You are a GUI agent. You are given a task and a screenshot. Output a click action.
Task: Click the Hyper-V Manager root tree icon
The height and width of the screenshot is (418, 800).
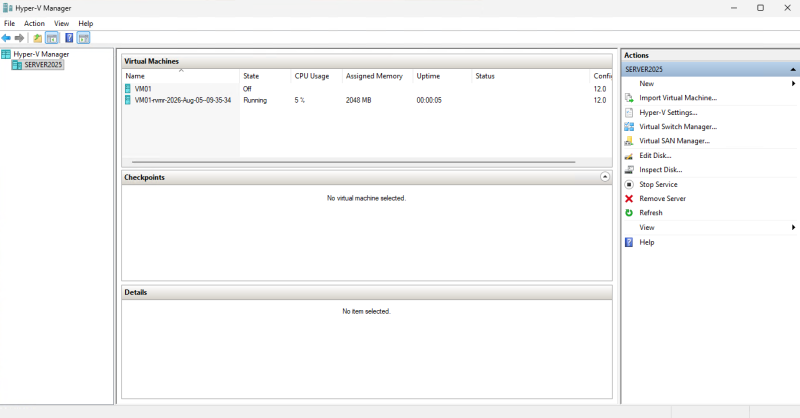pyautogui.click(x=6, y=54)
